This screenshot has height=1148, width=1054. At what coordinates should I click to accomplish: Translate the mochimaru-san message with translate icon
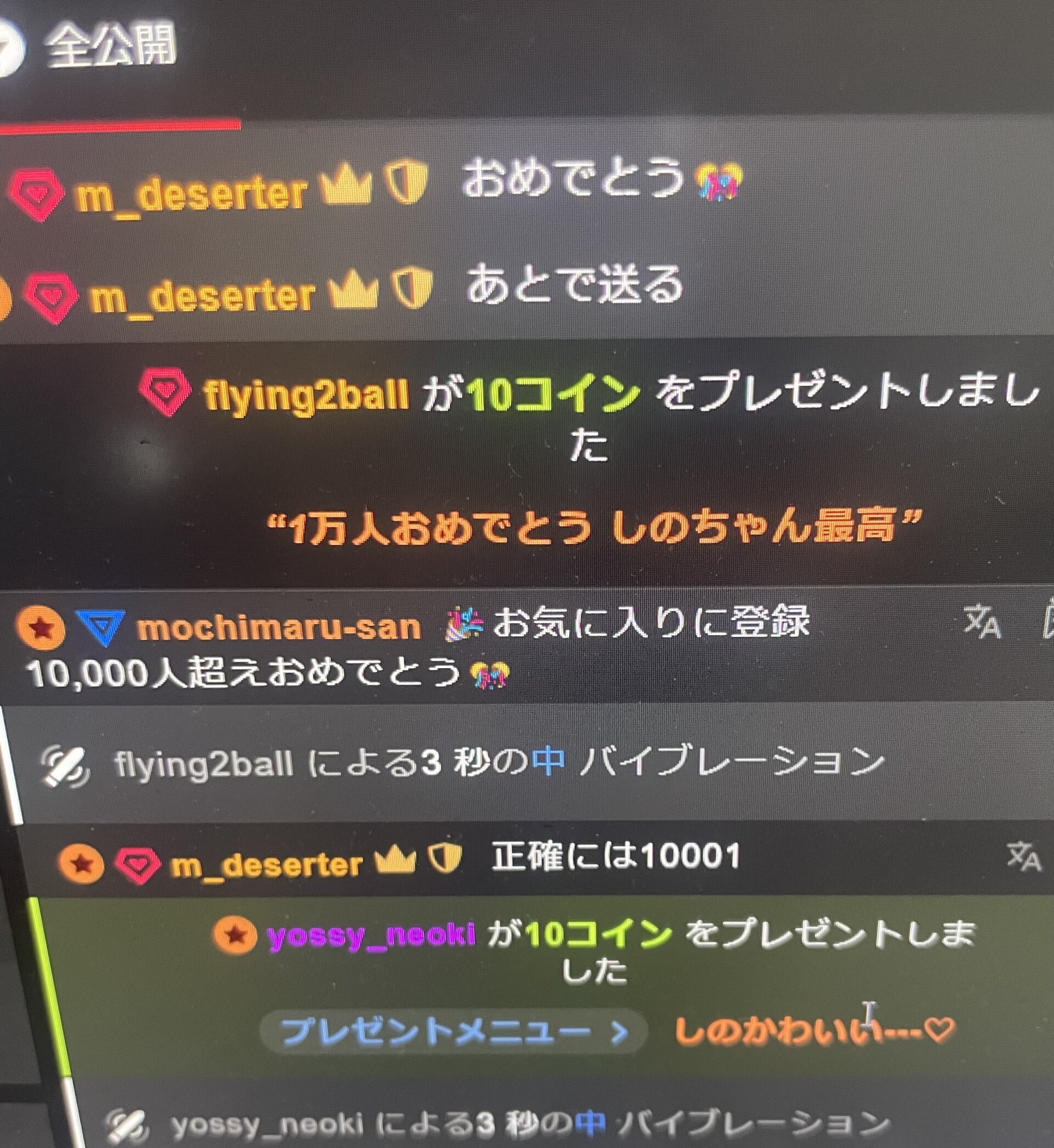982,621
